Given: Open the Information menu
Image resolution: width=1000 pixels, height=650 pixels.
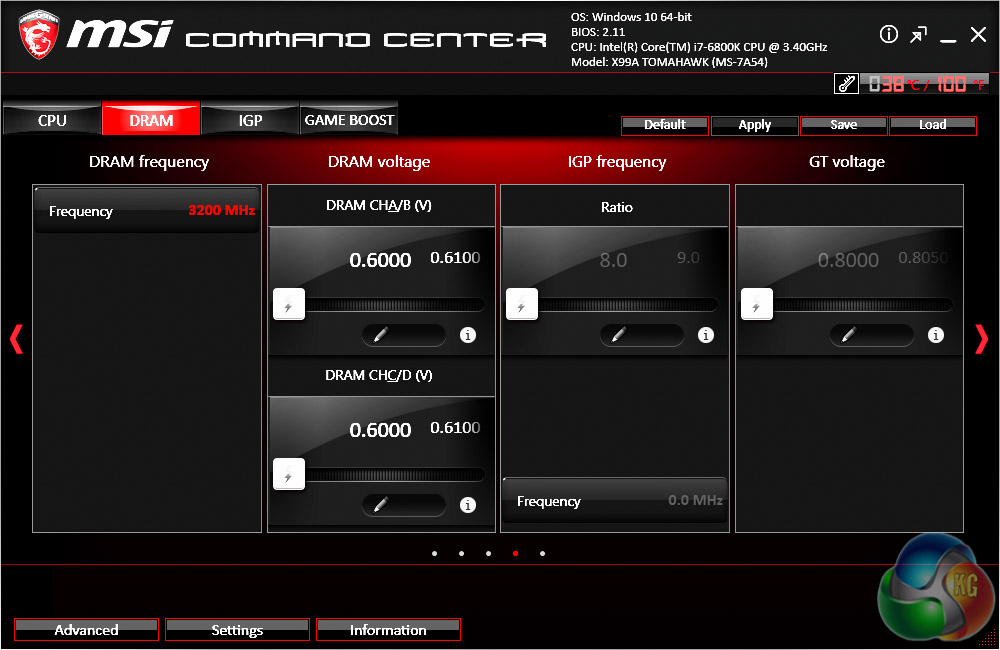Looking at the screenshot, I should (388, 630).
